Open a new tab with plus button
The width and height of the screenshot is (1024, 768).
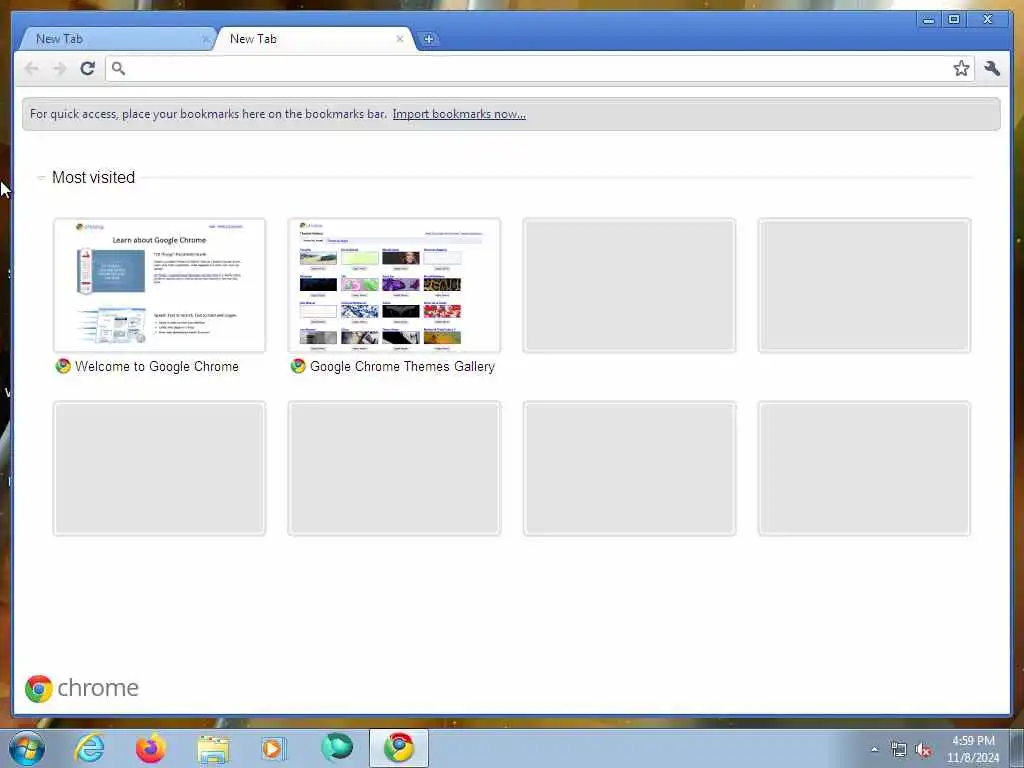[428, 39]
